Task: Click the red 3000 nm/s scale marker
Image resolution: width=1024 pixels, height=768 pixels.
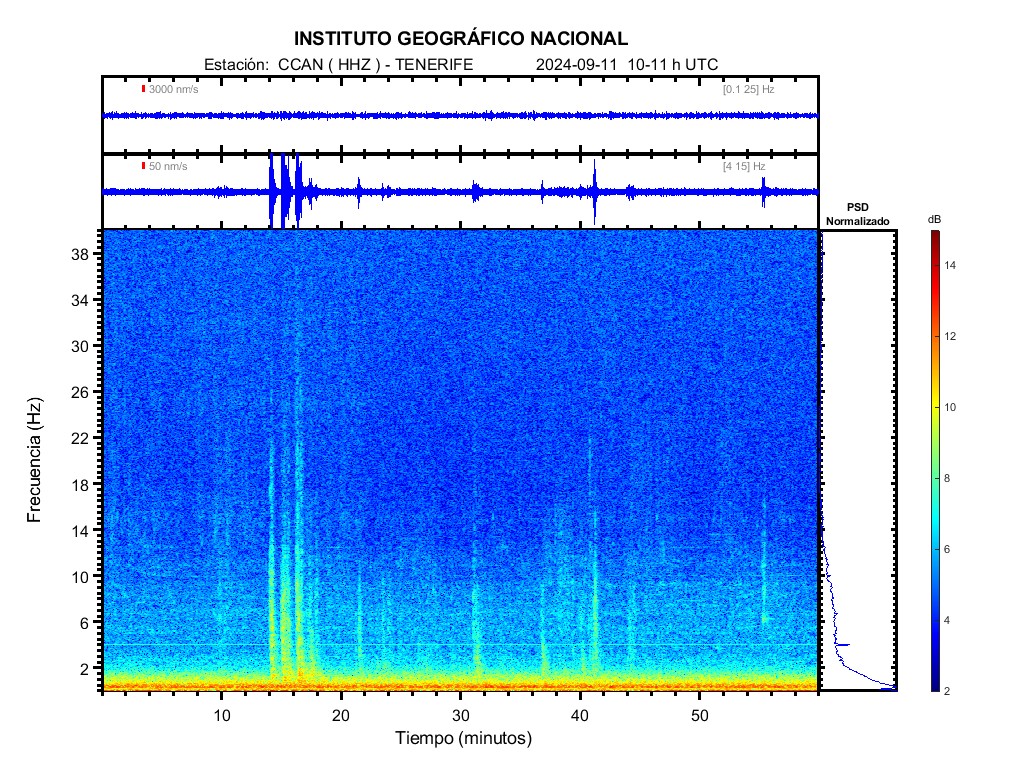Action: click(144, 89)
